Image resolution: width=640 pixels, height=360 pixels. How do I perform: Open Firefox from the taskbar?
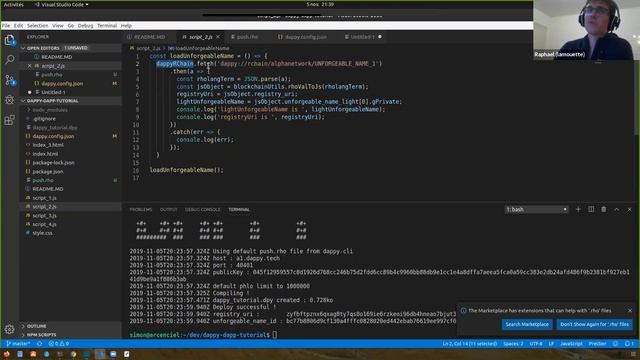pyautogui.click(x=6, y=354)
